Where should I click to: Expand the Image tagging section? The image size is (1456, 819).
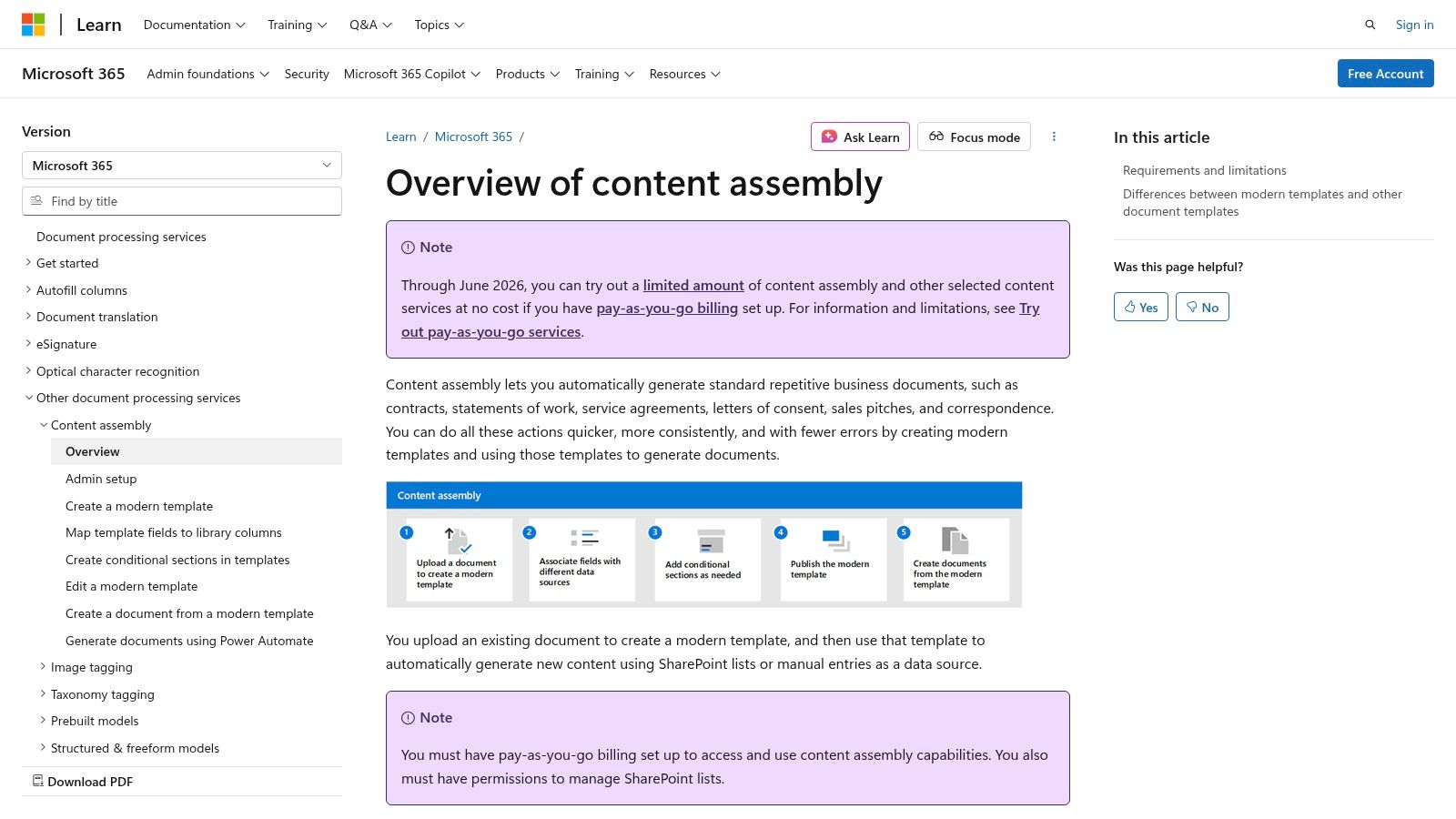tap(43, 667)
